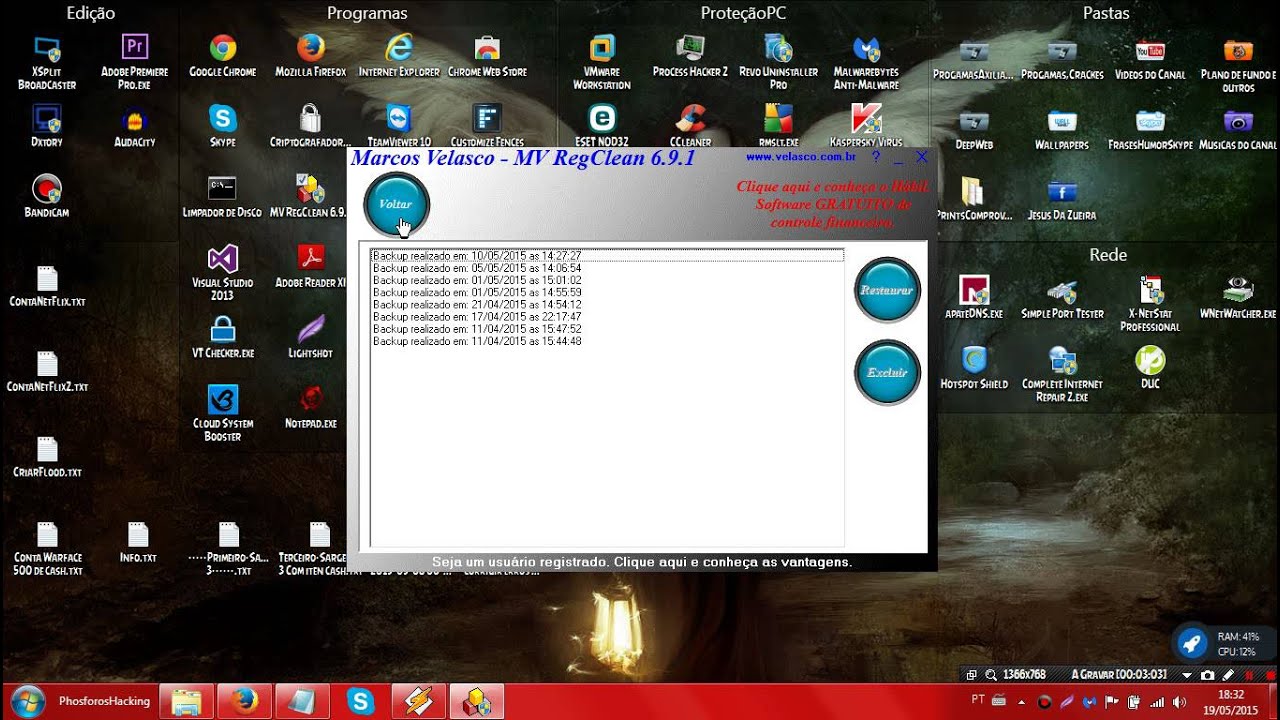1280x720 pixels.
Task: Open the Audacity desktop icon
Action: point(135,126)
